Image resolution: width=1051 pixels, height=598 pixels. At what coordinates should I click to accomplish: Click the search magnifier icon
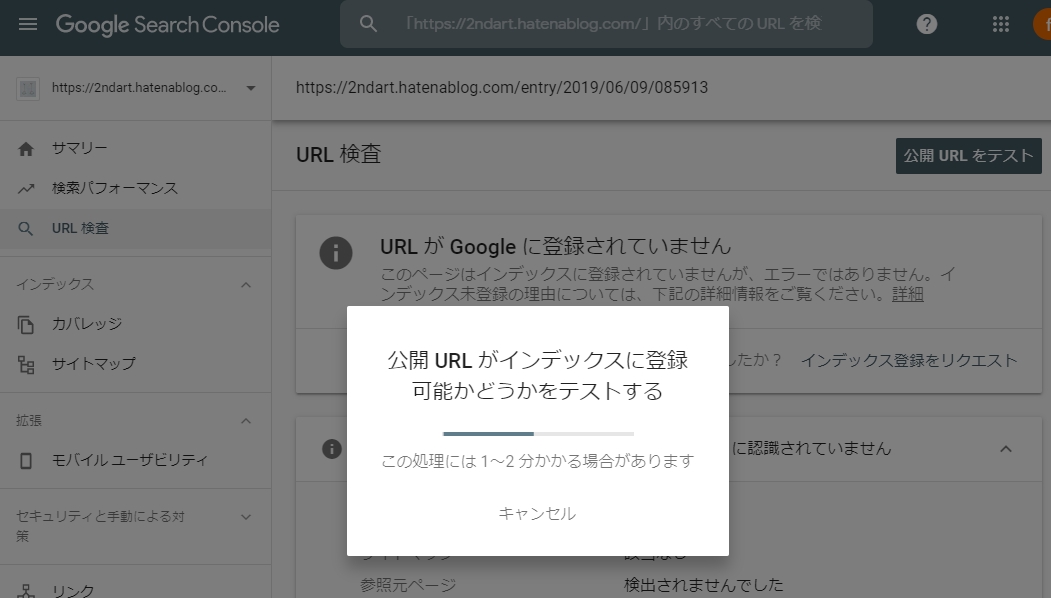click(369, 24)
